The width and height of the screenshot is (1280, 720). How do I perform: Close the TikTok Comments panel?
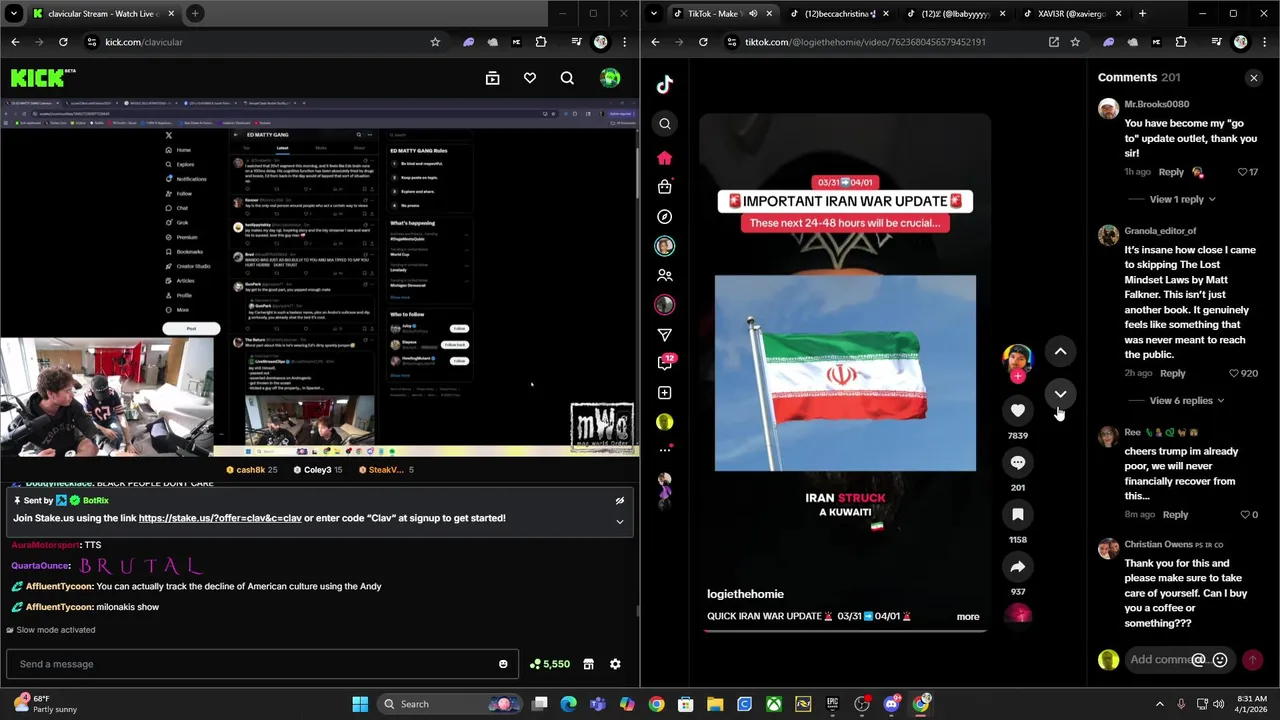[1253, 78]
